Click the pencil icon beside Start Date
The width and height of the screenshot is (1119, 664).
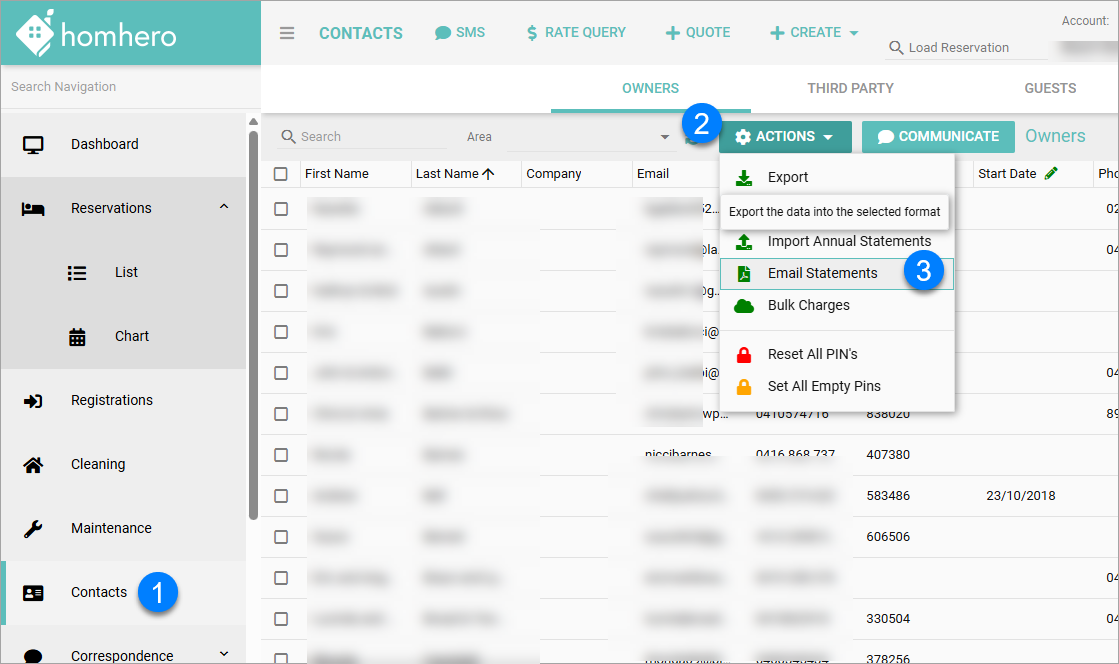pos(1050,174)
